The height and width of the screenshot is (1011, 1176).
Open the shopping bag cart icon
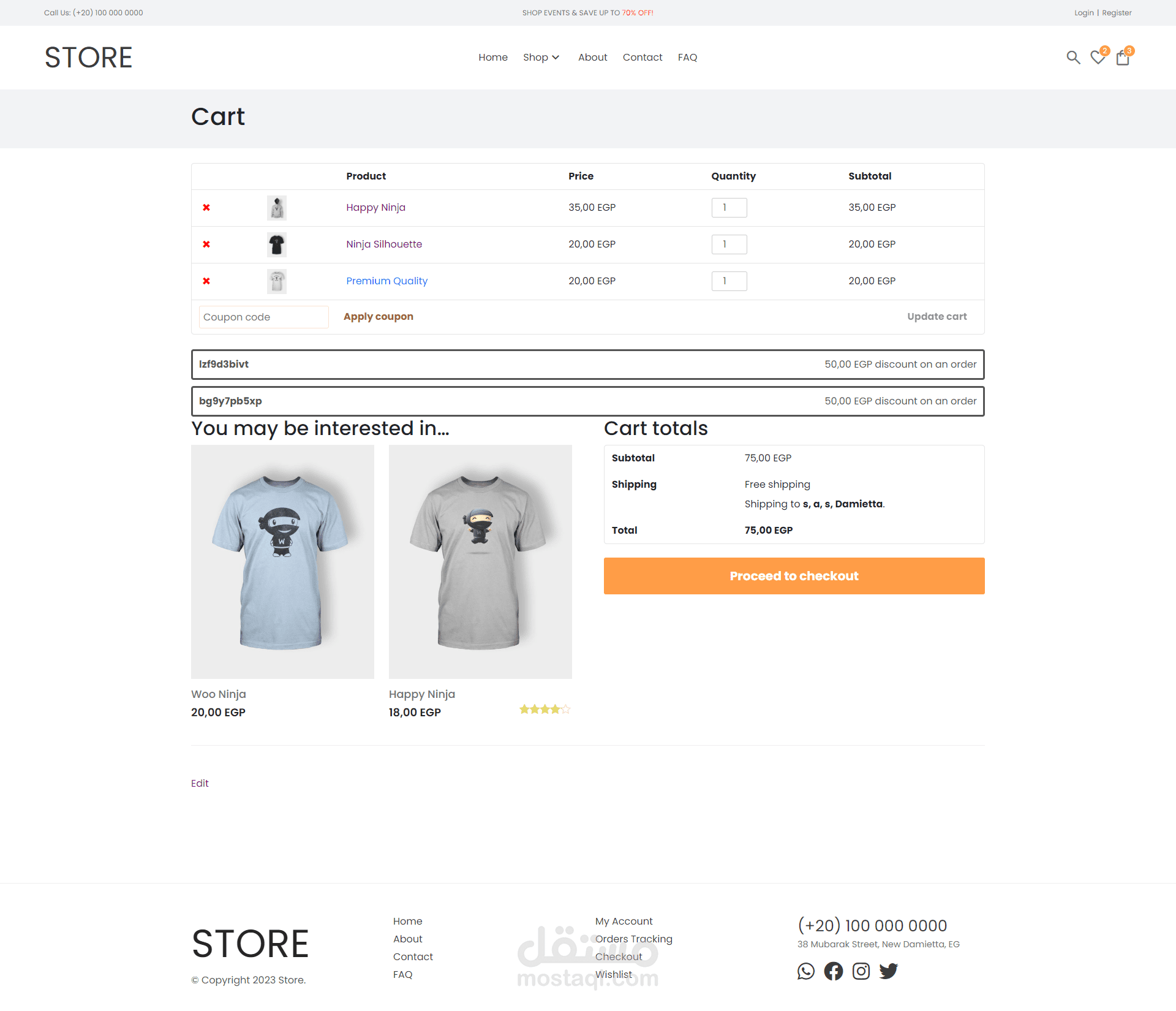[x=1123, y=58]
